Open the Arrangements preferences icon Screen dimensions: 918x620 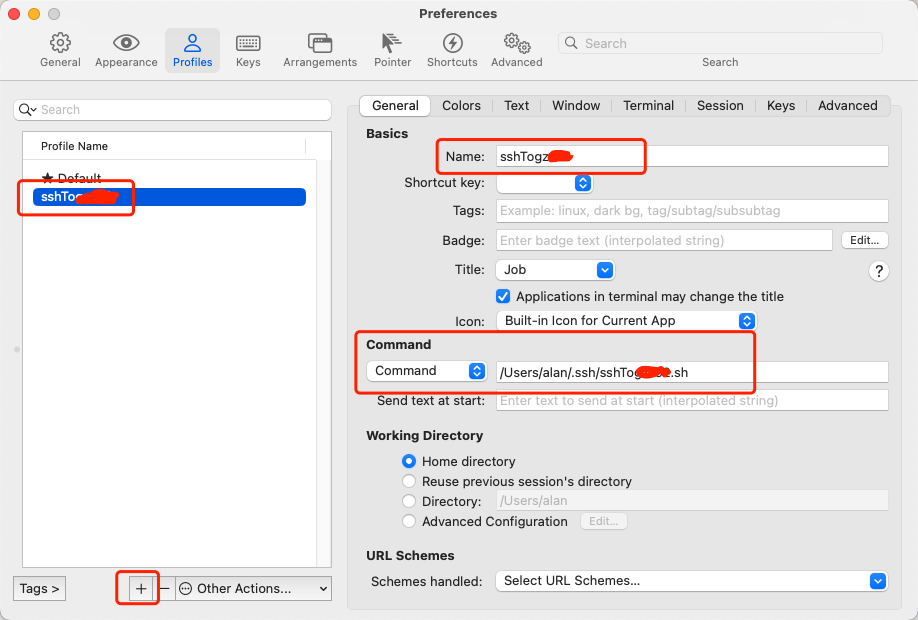click(x=320, y=49)
